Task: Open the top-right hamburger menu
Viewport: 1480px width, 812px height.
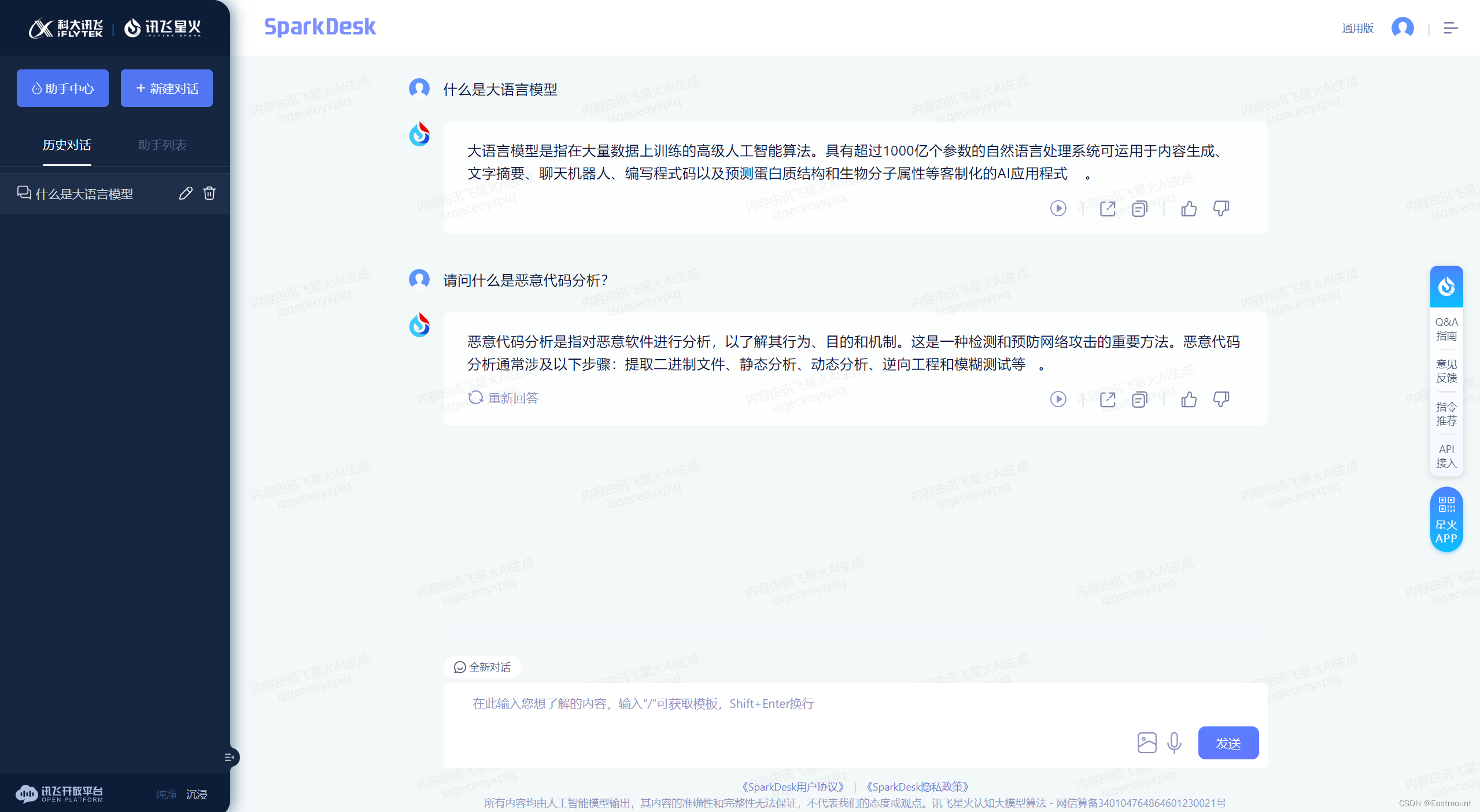Action: [x=1450, y=28]
